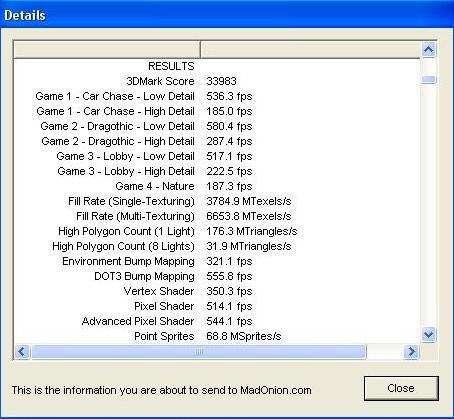The image size is (454, 419).
Task: Select the Point Sprites result row
Action: [217, 336]
